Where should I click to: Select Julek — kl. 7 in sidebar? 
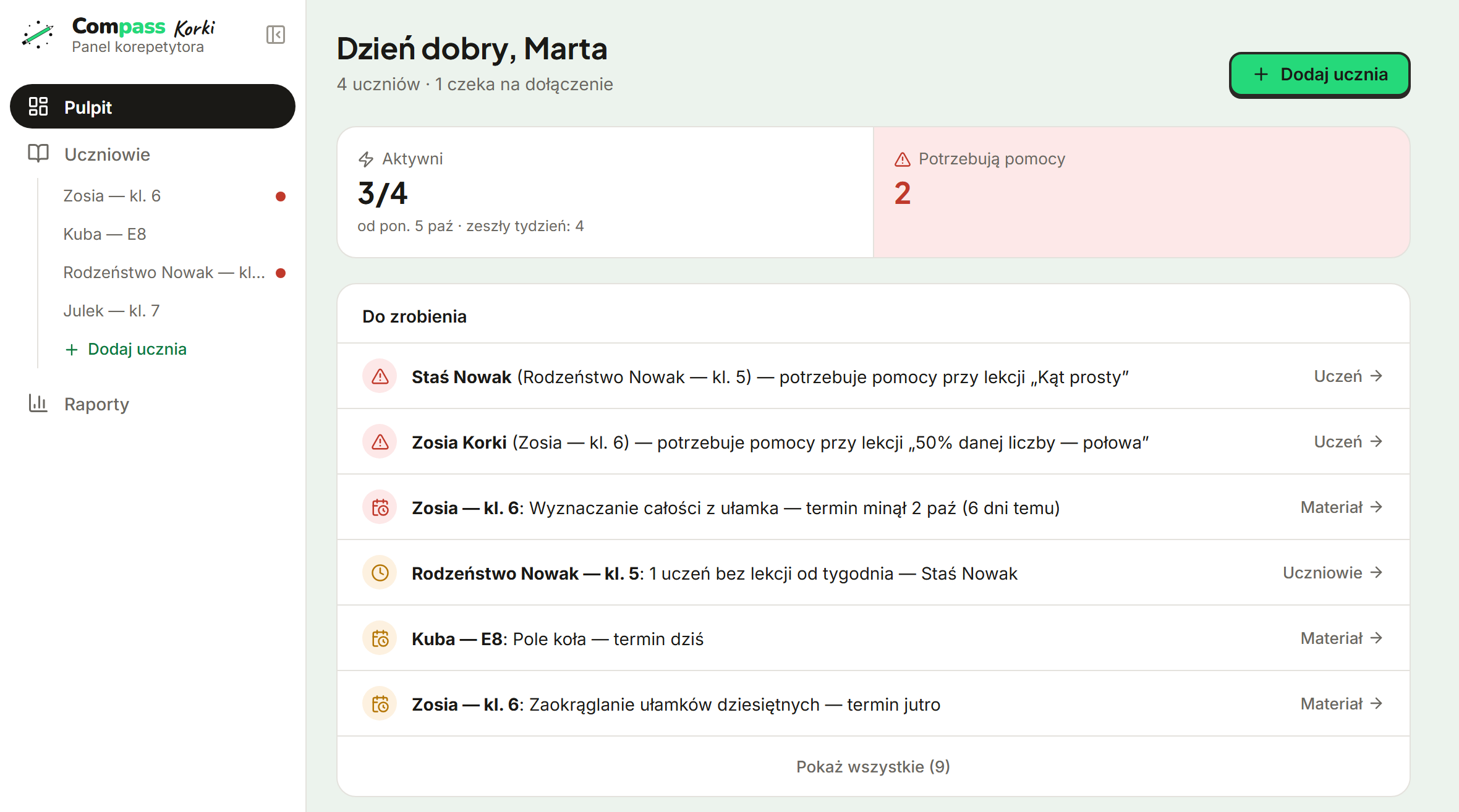point(166,311)
